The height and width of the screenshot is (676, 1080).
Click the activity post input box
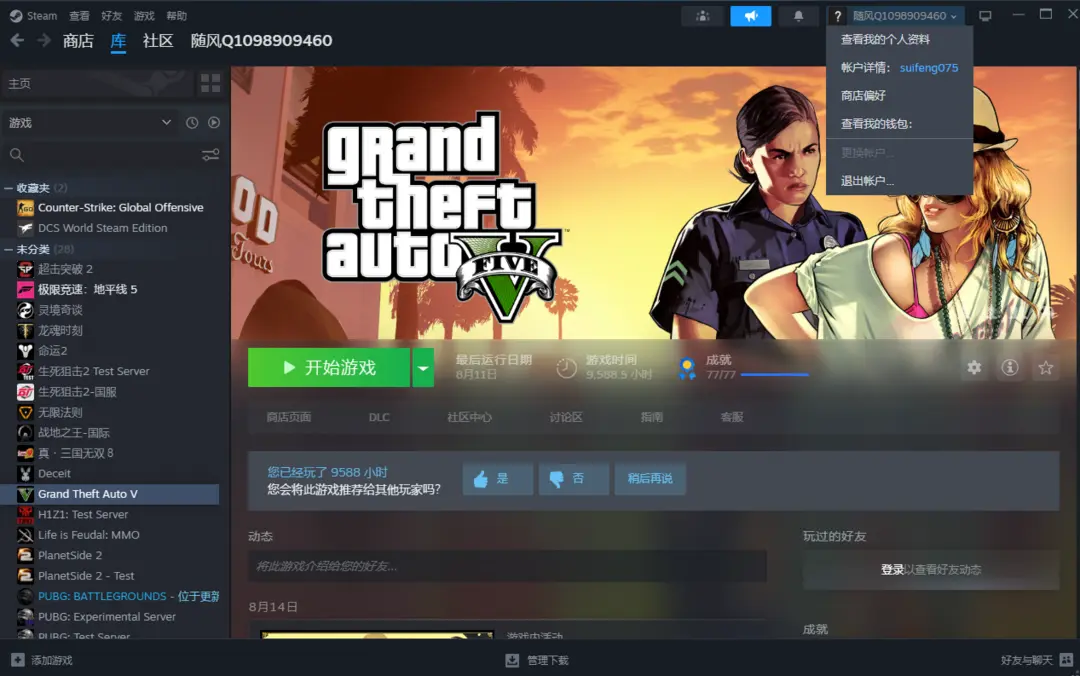pyautogui.click(x=507, y=566)
